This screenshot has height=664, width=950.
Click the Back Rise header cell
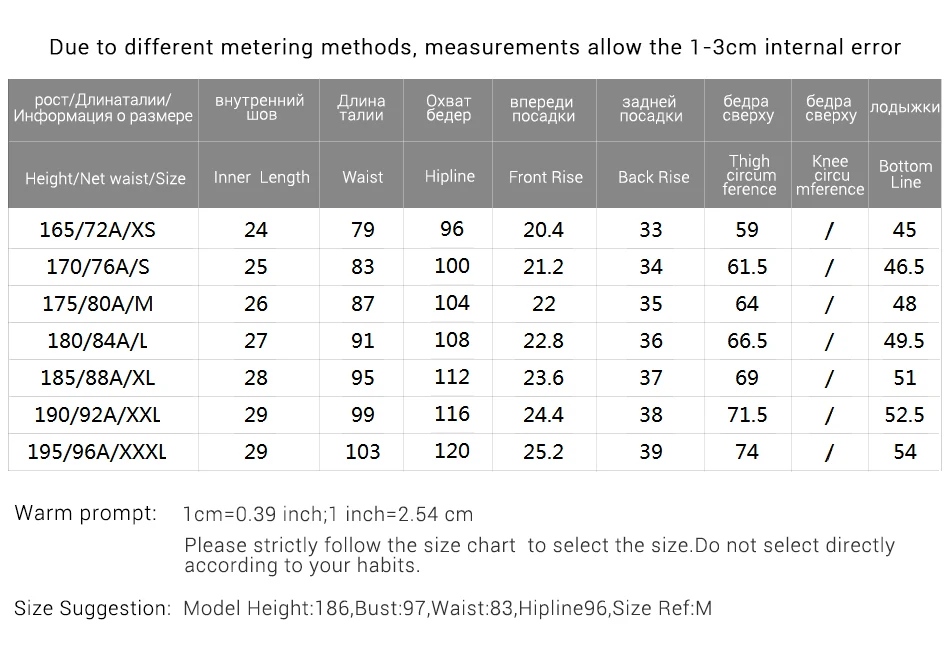pyautogui.click(x=653, y=177)
